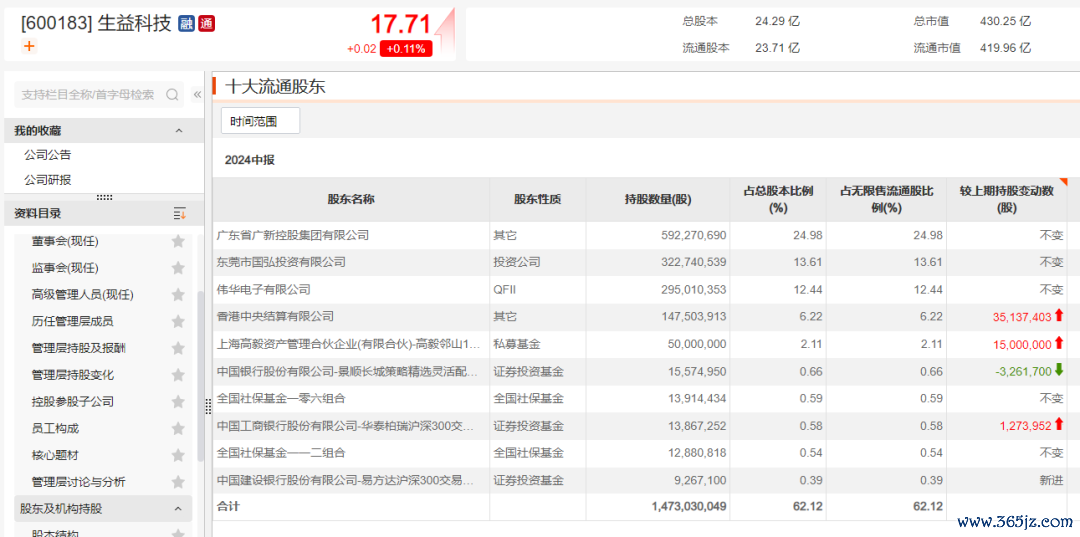The width and height of the screenshot is (1080, 537).
Task: Star the 管理层讨论与分析 item
Action: coord(178,481)
